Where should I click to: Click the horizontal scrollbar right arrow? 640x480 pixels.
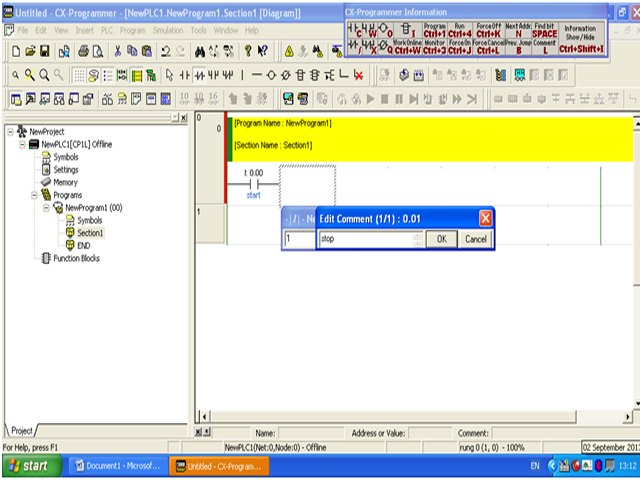[628, 417]
